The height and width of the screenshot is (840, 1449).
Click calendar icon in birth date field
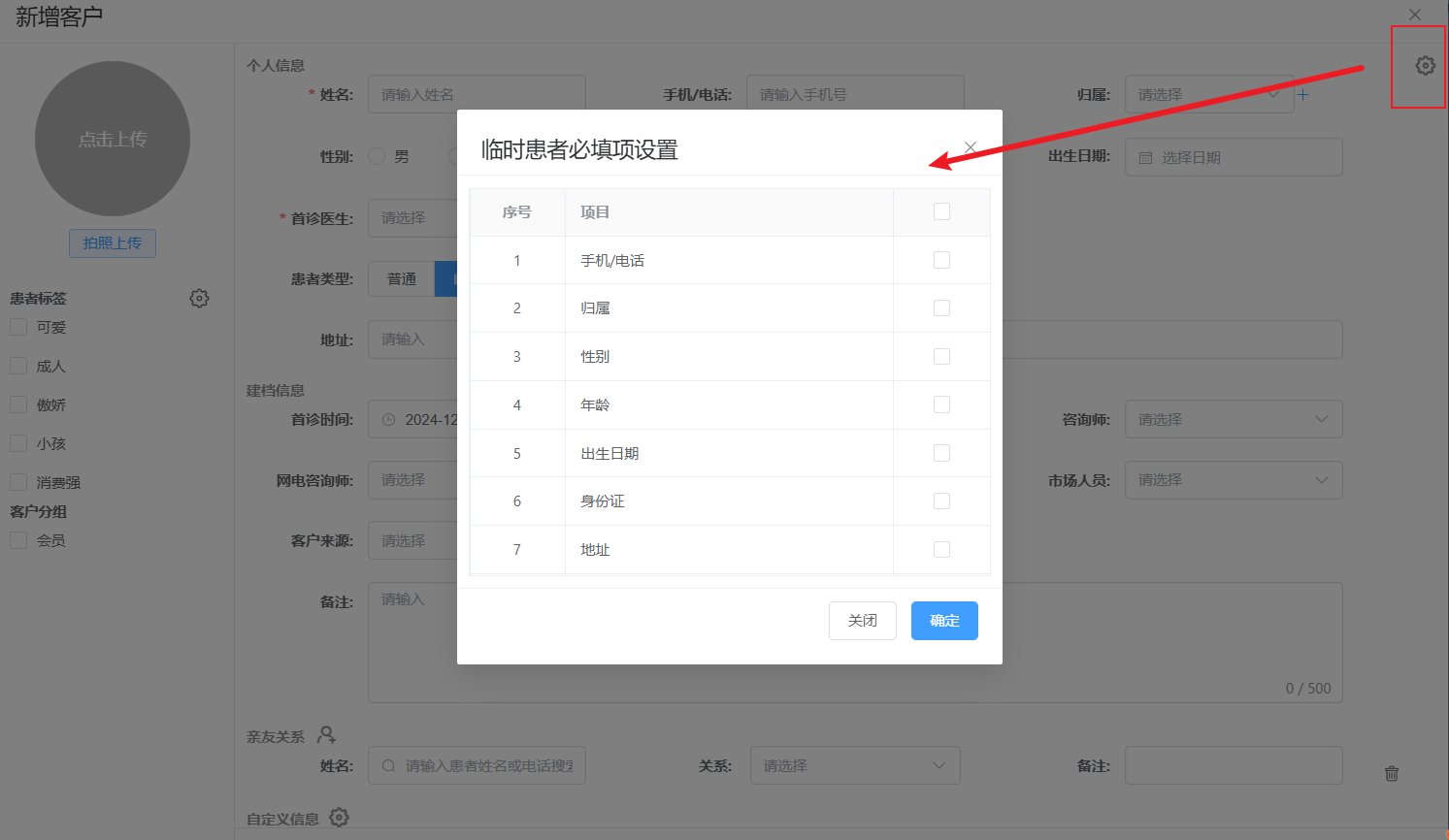[1145, 158]
